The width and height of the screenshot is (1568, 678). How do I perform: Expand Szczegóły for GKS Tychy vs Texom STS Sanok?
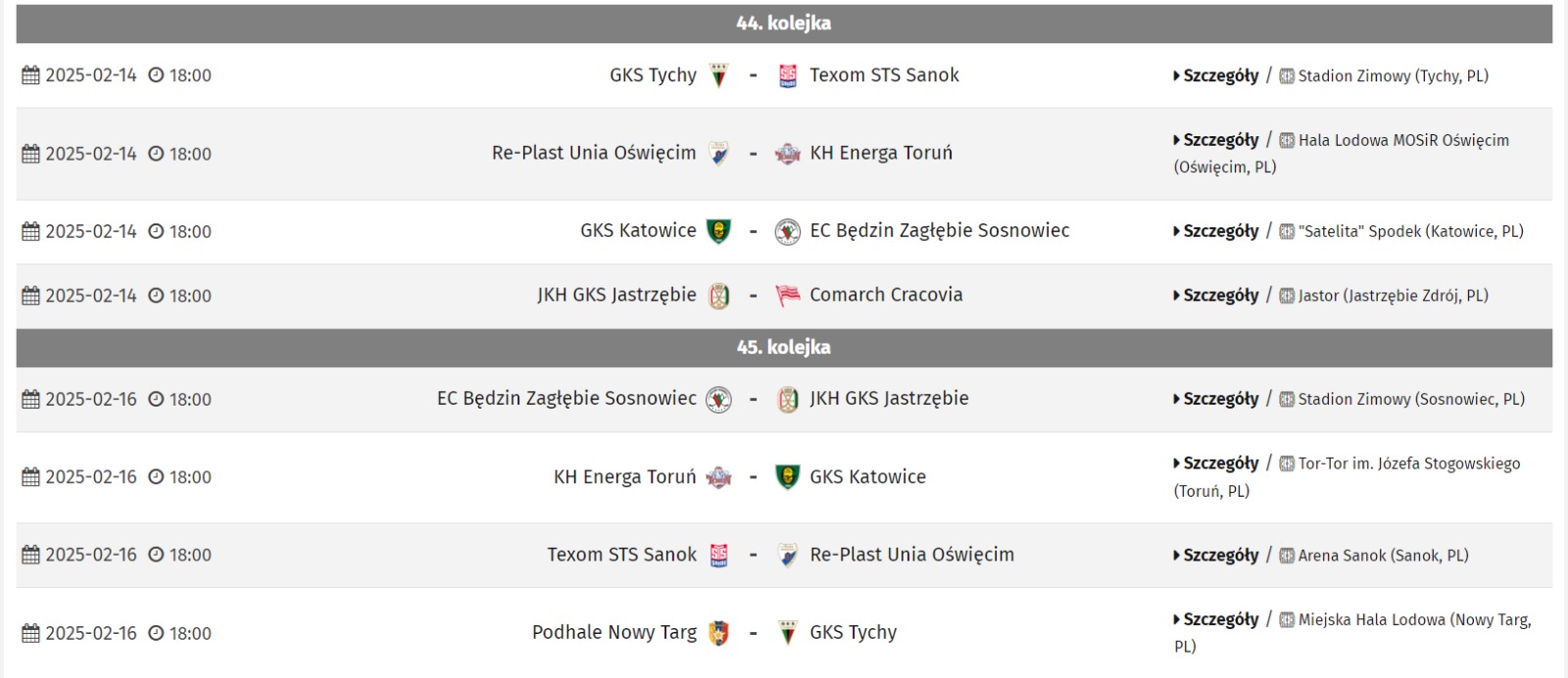[x=1216, y=75]
